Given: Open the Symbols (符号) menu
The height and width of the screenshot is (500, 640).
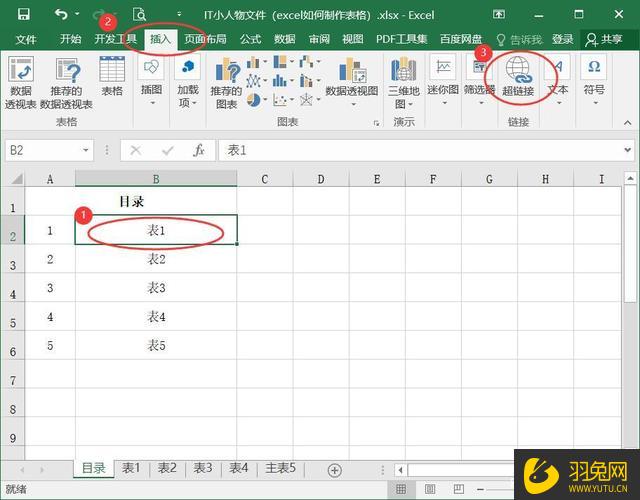Looking at the screenshot, I should click(594, 81).
